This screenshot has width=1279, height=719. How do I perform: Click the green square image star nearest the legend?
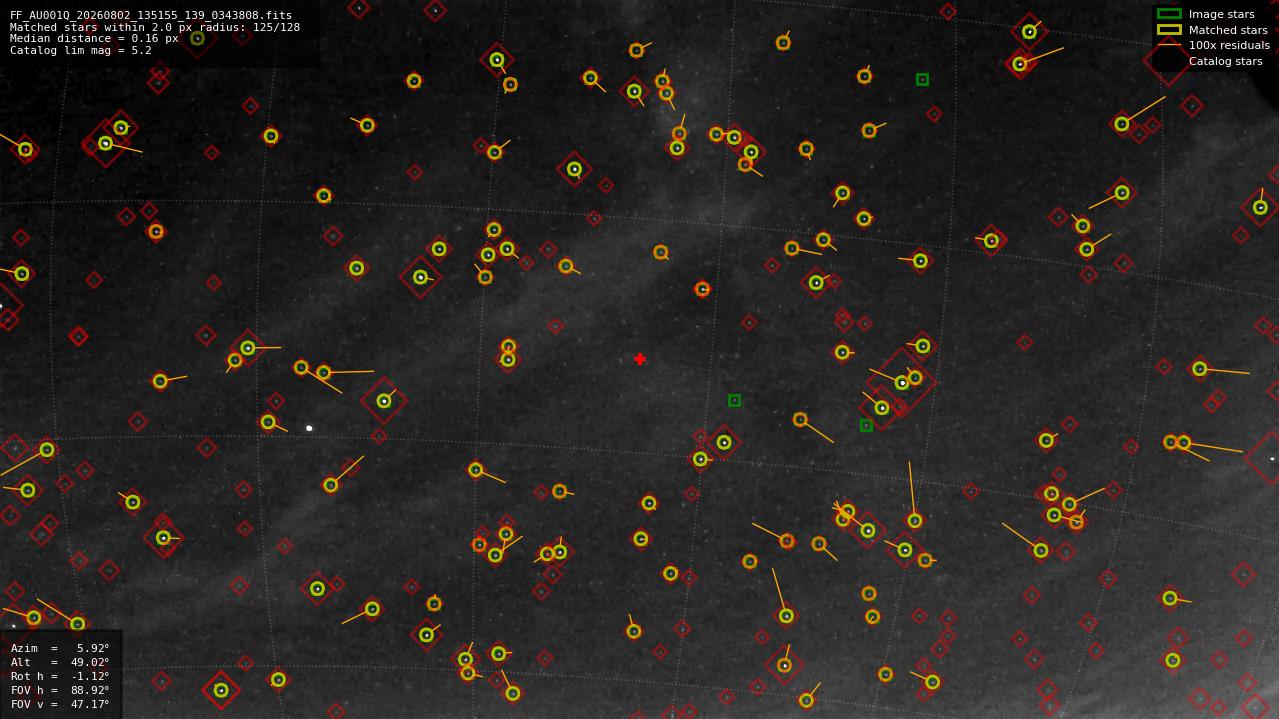922,79
